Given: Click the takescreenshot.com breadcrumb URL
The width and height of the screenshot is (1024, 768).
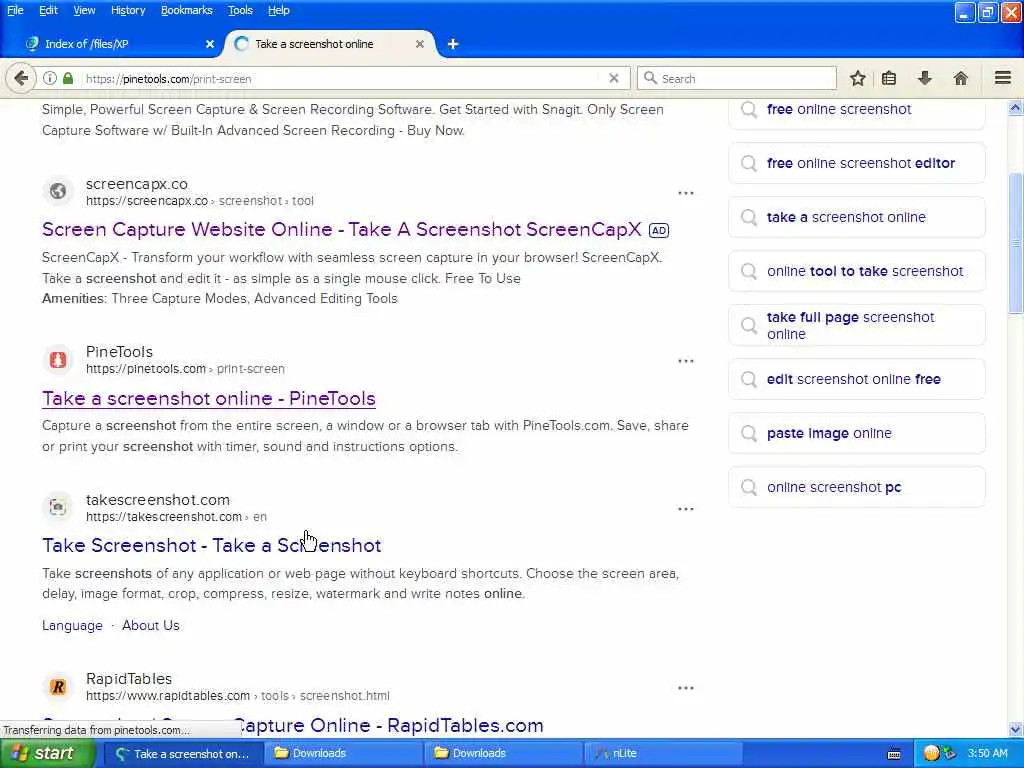Looking at the screenshot, I should coord(176,517).
